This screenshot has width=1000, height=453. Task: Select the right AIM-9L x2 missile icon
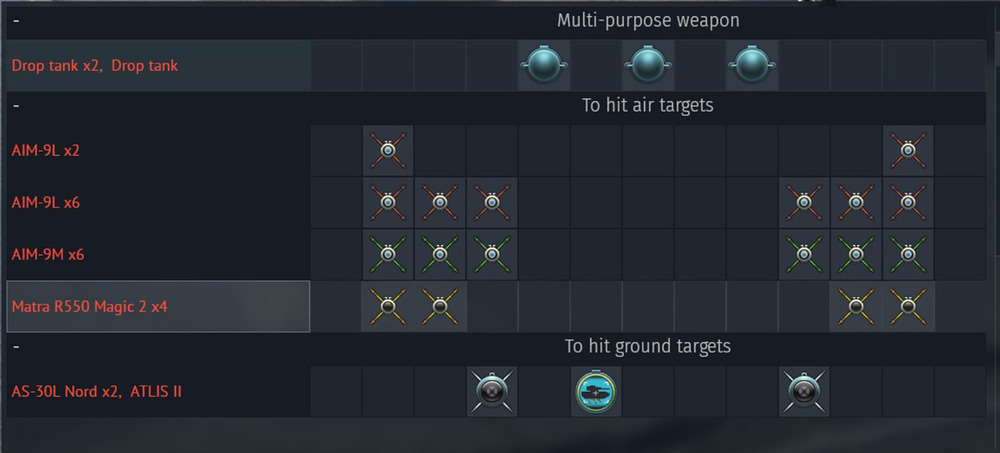(908, 151)
